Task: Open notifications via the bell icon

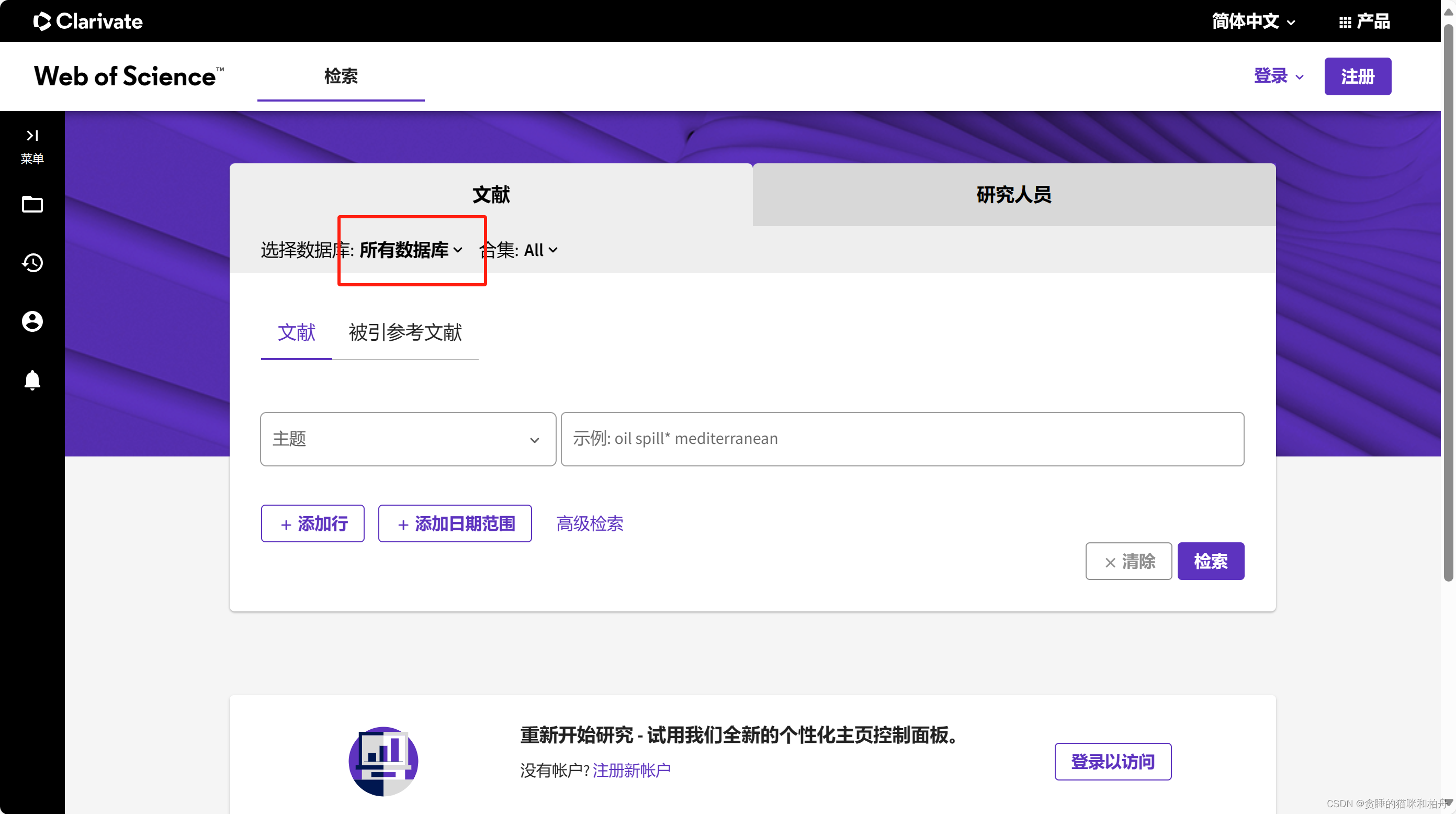Action: point(32,380)
